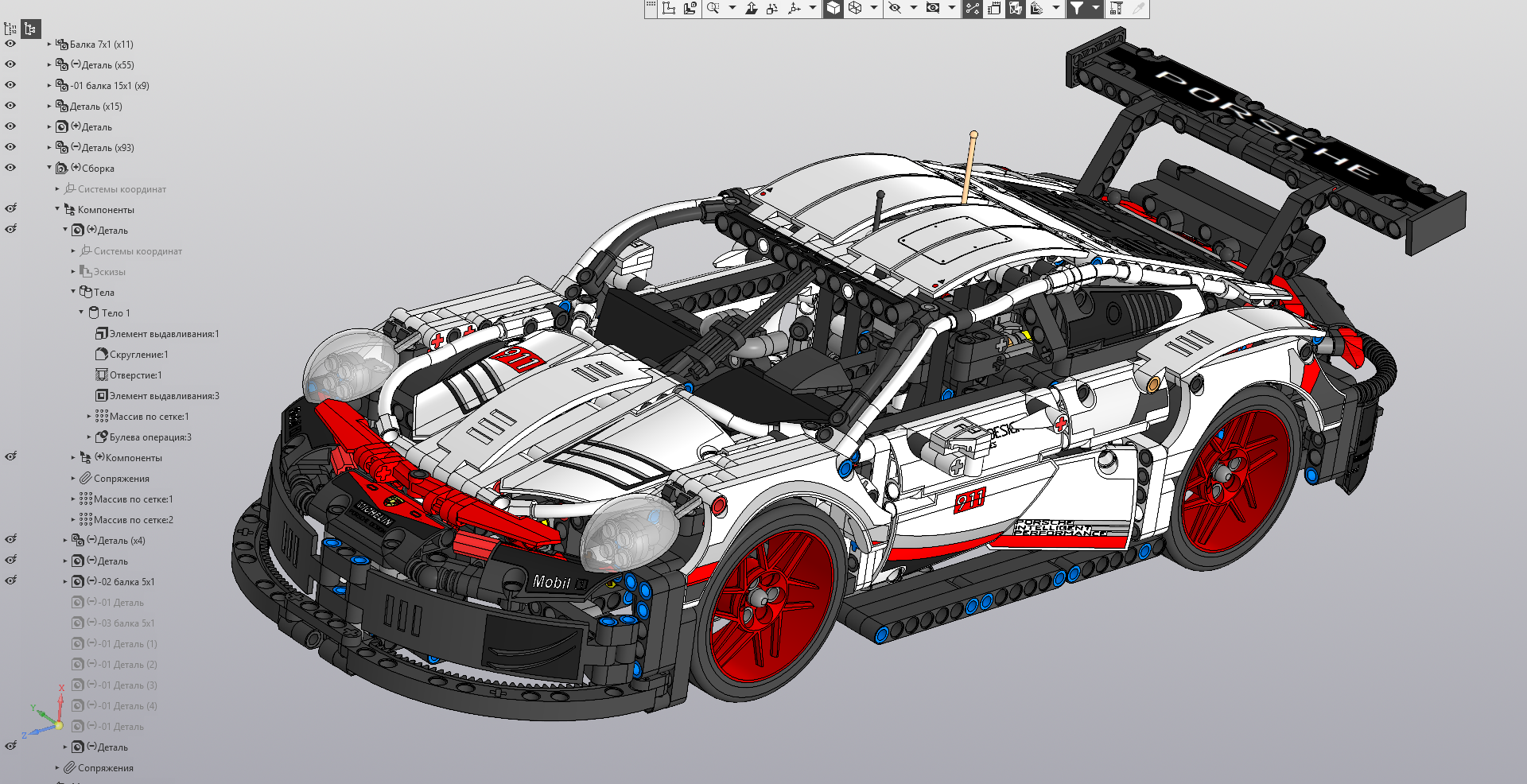The width and height of the screenshot is (1527, 784).
Task: Click the Отверстие:1 feature entry
Action: tap(135, 375)
